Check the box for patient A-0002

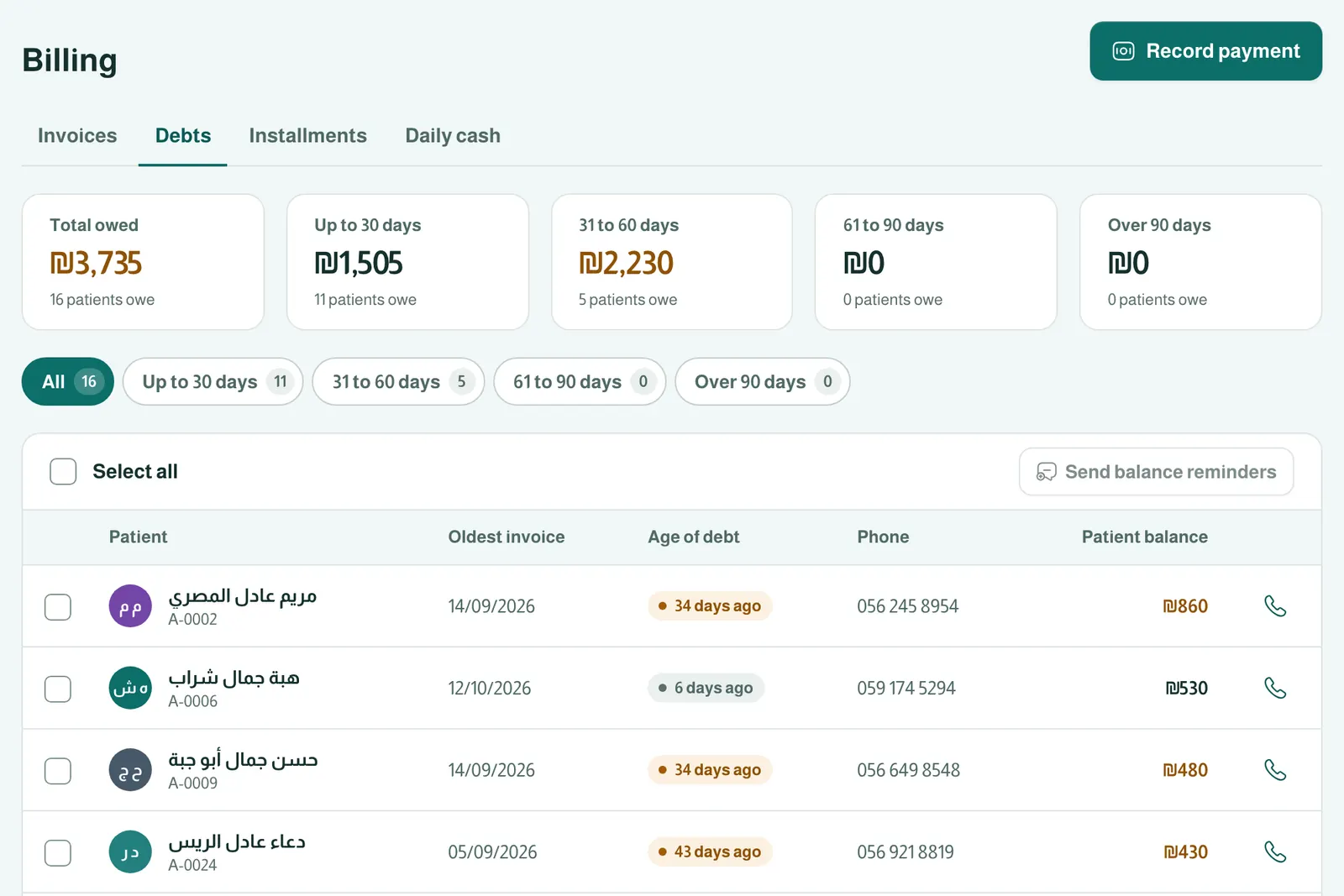(x=58, y=606)
